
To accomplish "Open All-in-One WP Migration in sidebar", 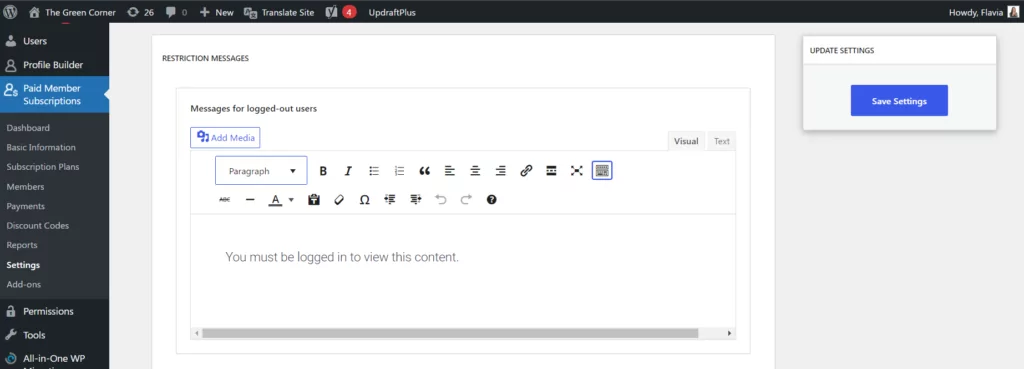I will [x=54, y=359].
